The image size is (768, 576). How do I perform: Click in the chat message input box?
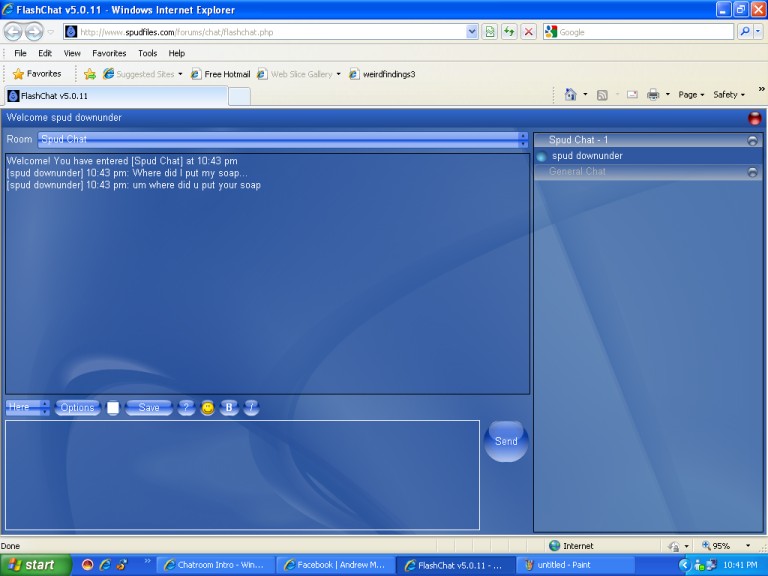coord(242,475)
